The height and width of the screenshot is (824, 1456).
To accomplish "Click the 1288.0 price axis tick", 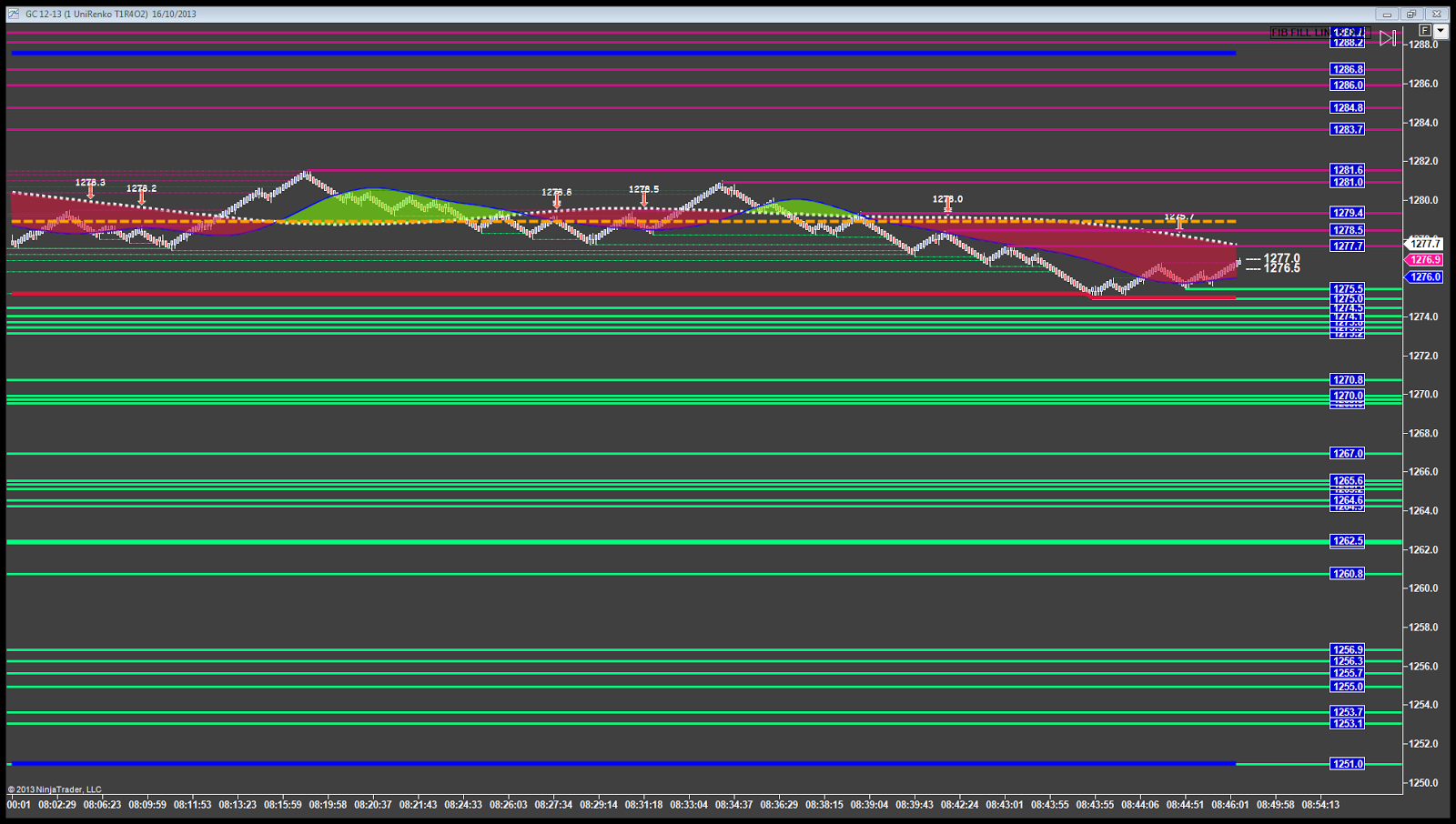I will (x=1423, y=45).
